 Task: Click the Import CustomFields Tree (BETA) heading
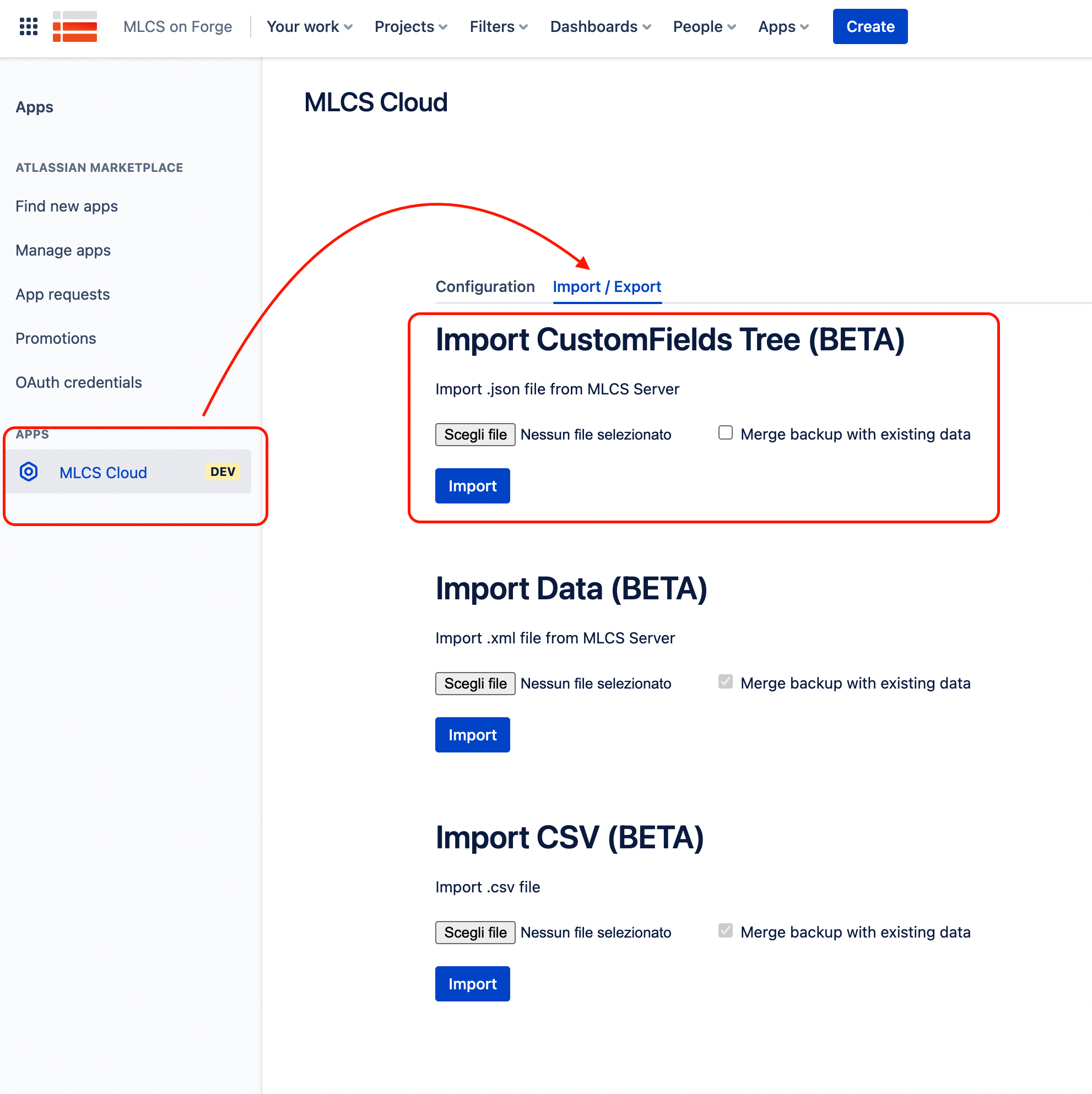tap(669, 340)
